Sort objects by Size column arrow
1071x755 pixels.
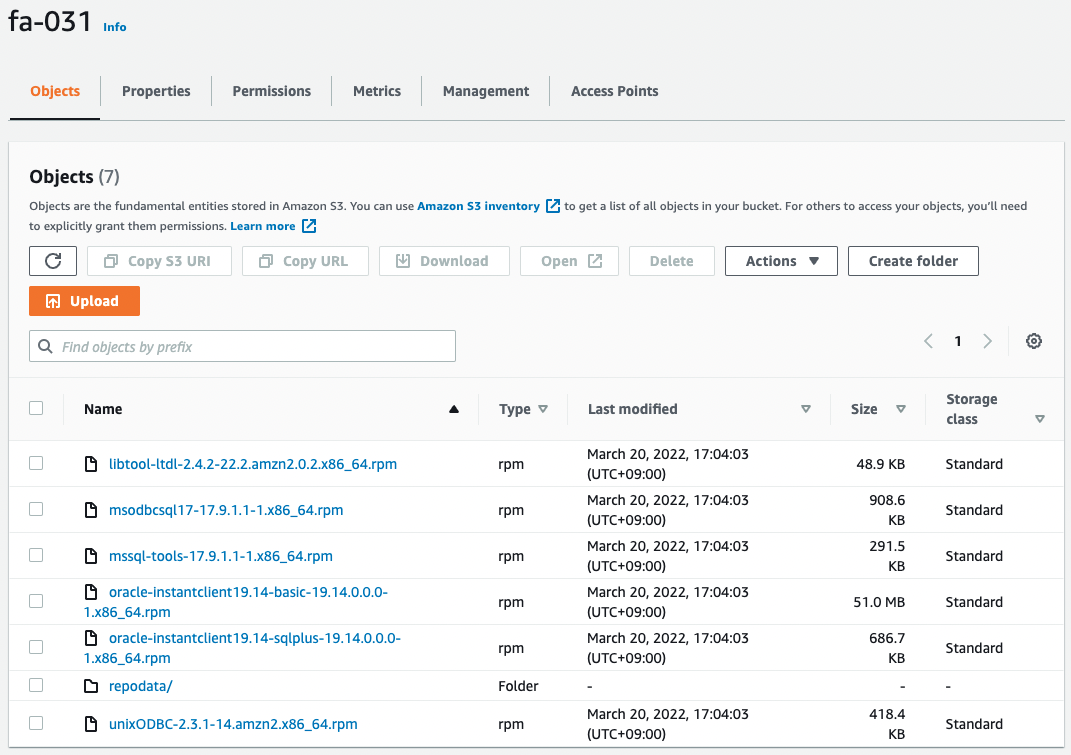(901, 409)
